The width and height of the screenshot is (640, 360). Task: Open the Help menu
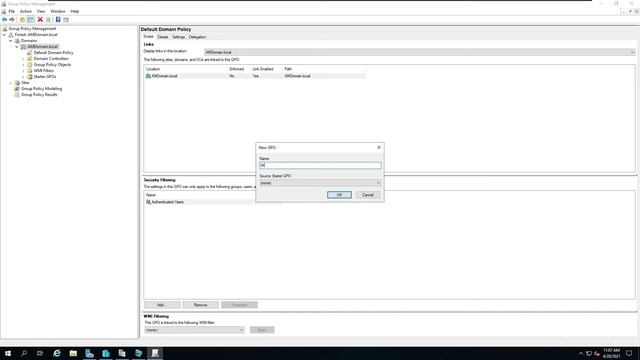75,11
